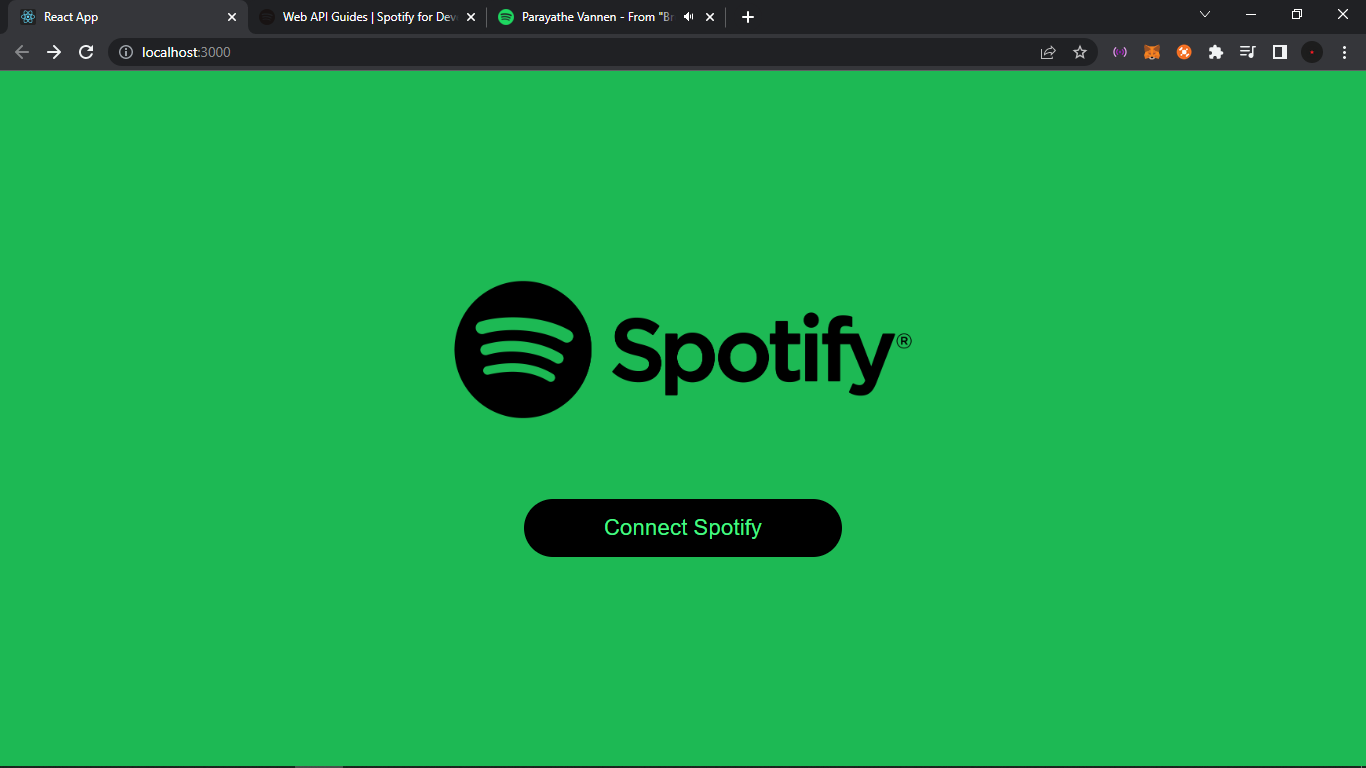1366x768 pixels.
Task: Select the React App tab
Action: (120, 16)
